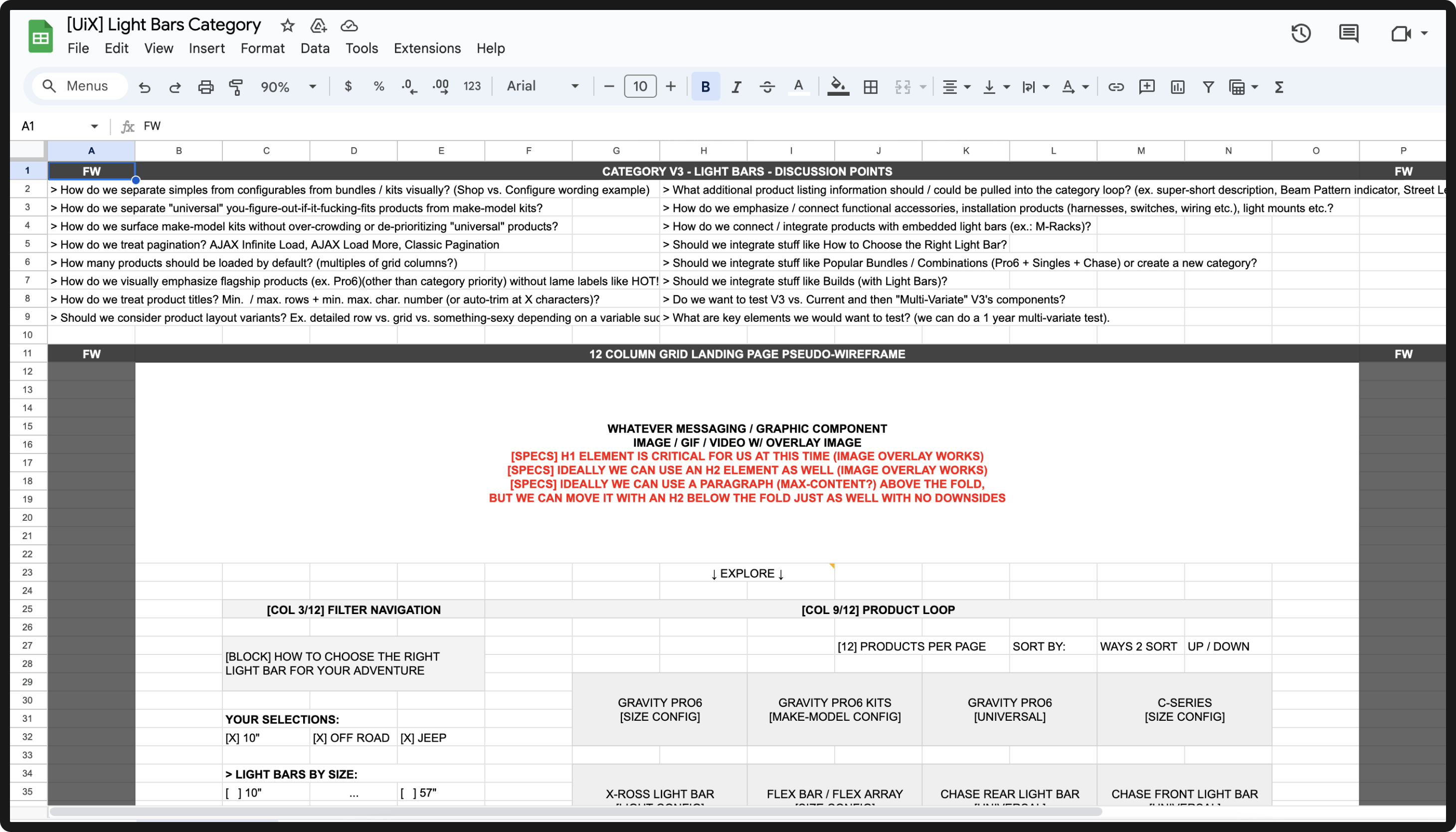The image size is (1456, 832).
Task: Open the vertical align dropdown
Action: click(x=996, y=87)
